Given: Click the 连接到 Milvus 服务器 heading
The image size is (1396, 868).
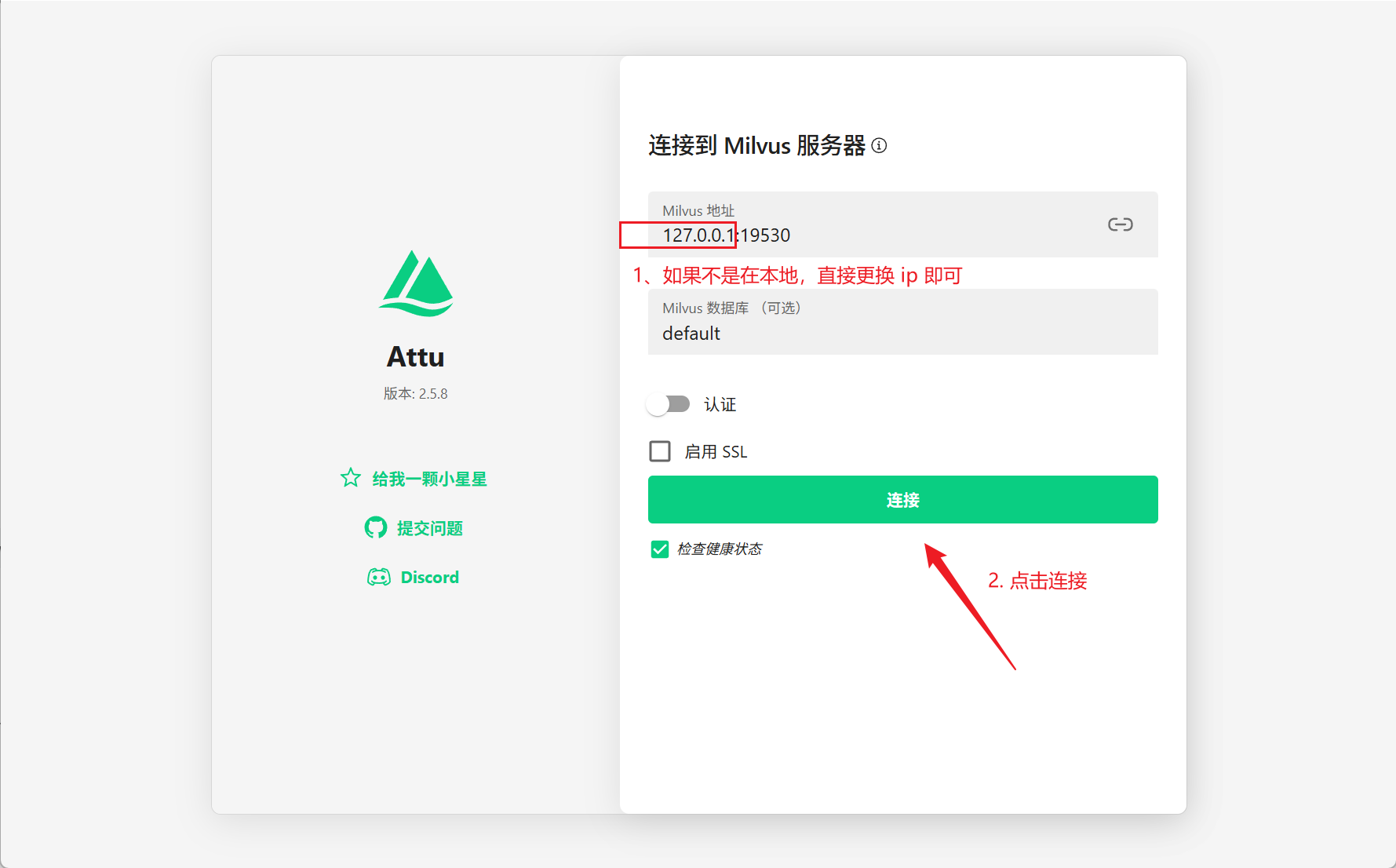Looking at the screenshot, I should tap(756, 146).
